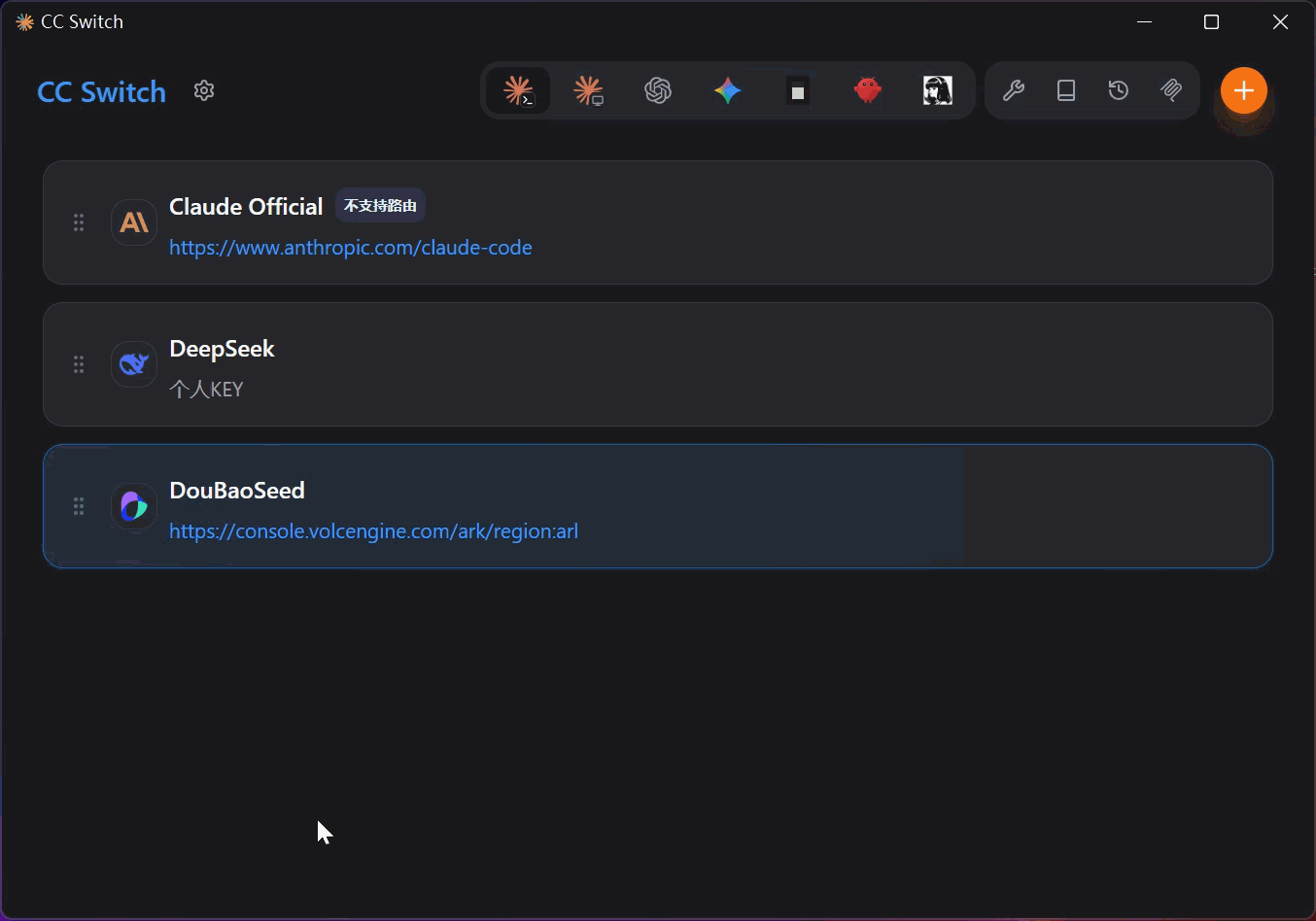
Task: Select the OpenAI Codex app icon
Action: point(658,90)
